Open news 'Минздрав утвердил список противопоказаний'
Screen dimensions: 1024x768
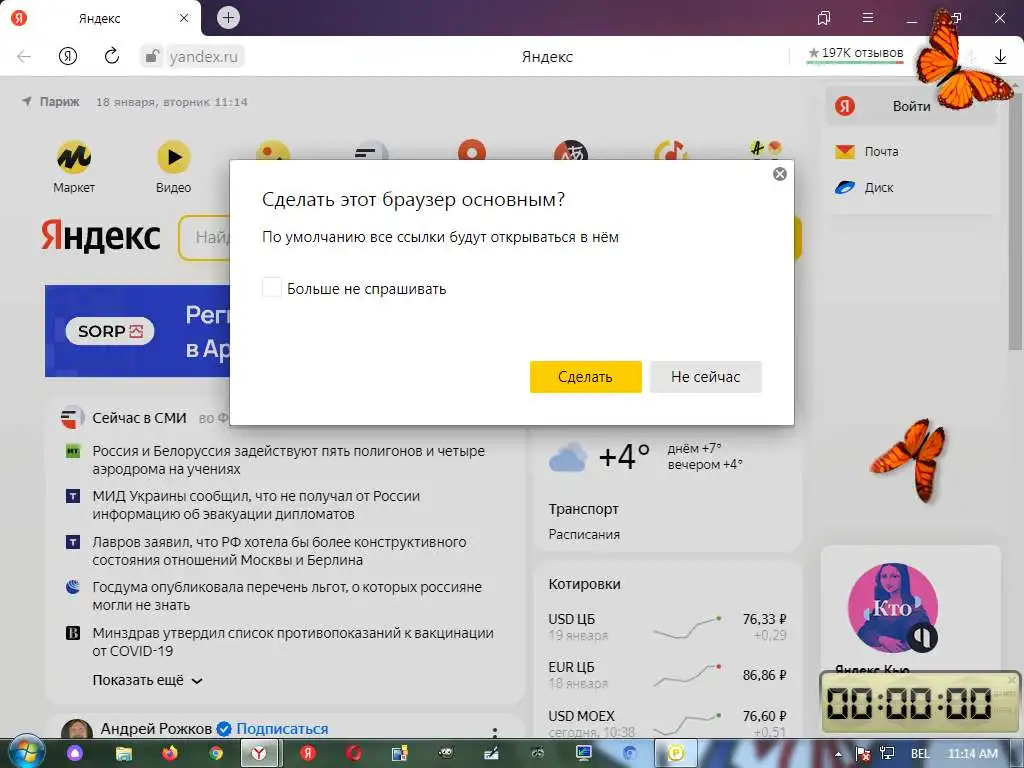coord(293,641)
